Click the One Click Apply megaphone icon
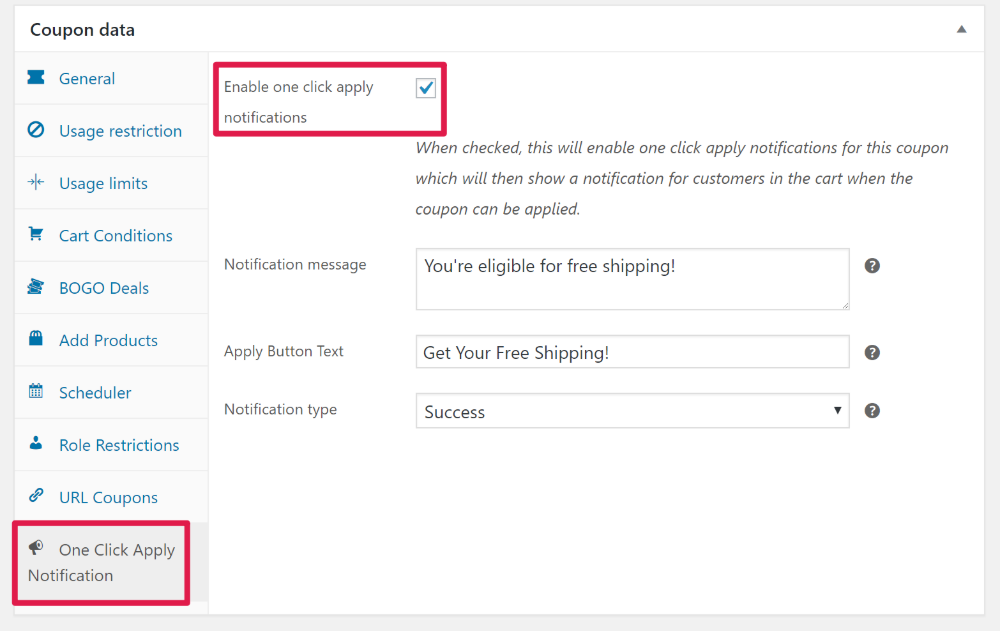The width and height of the screenshot is (1000, 631). [x=36, y=547]
